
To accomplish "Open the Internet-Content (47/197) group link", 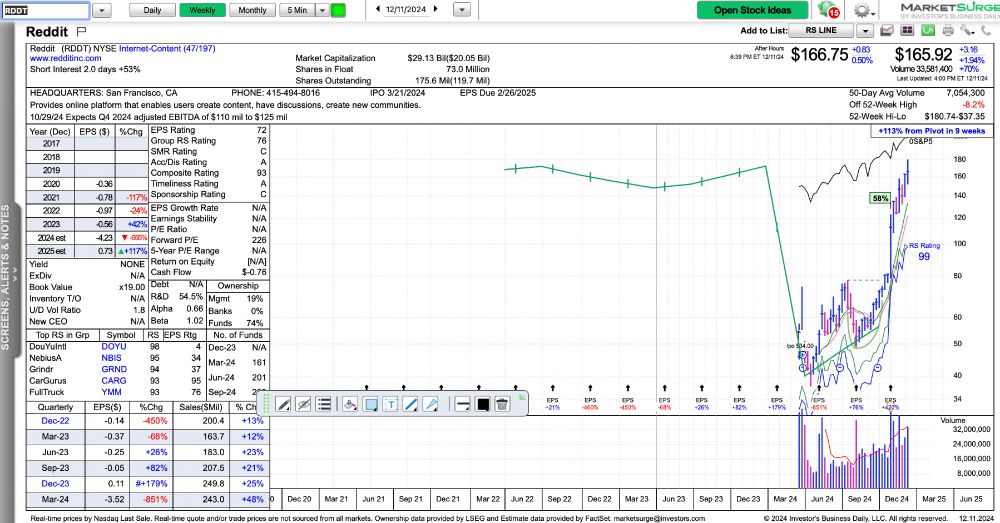I will tap(167, 48).
